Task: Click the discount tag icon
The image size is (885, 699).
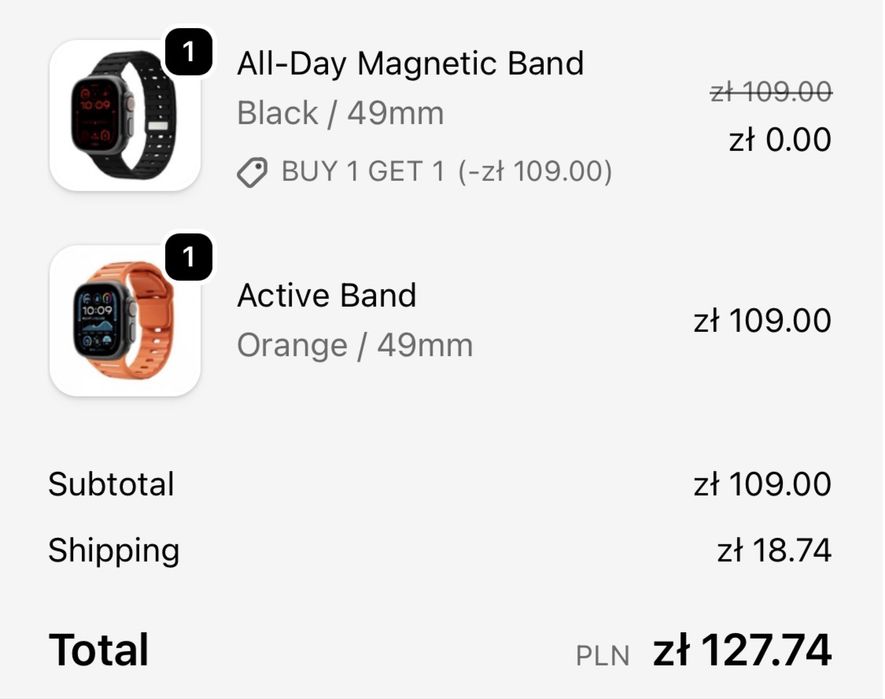Action: coord(252,173)
